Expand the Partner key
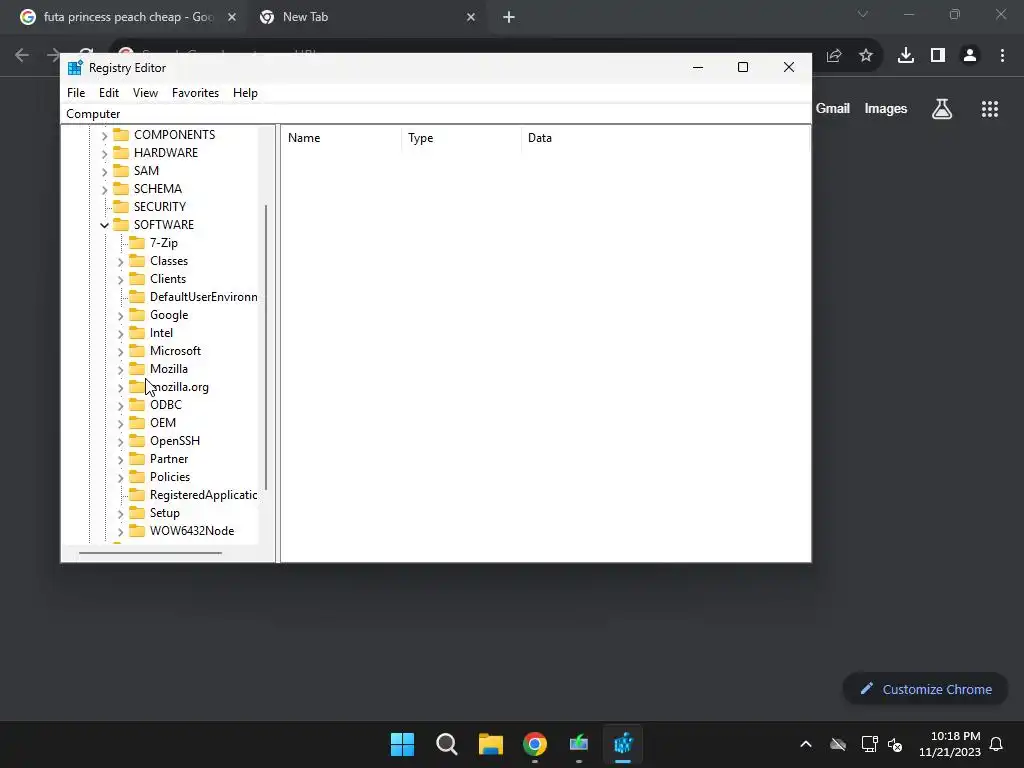Viewport: 1024px width, 768px height. point(120,460)
